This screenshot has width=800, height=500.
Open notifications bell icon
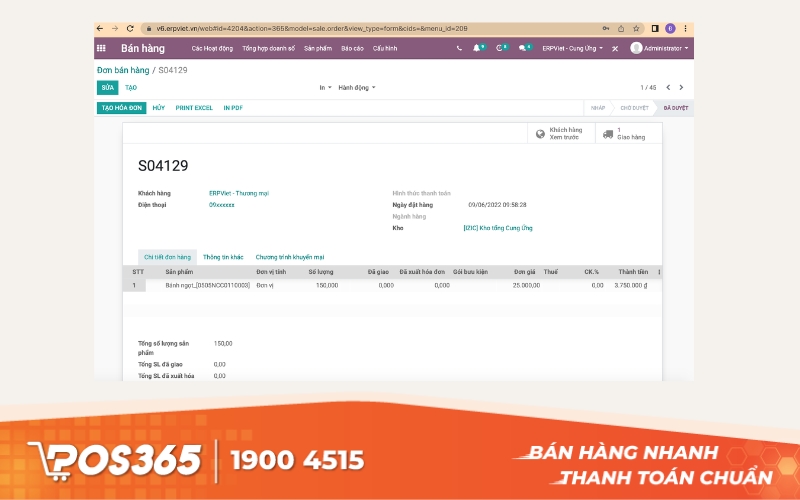(477, 48)
